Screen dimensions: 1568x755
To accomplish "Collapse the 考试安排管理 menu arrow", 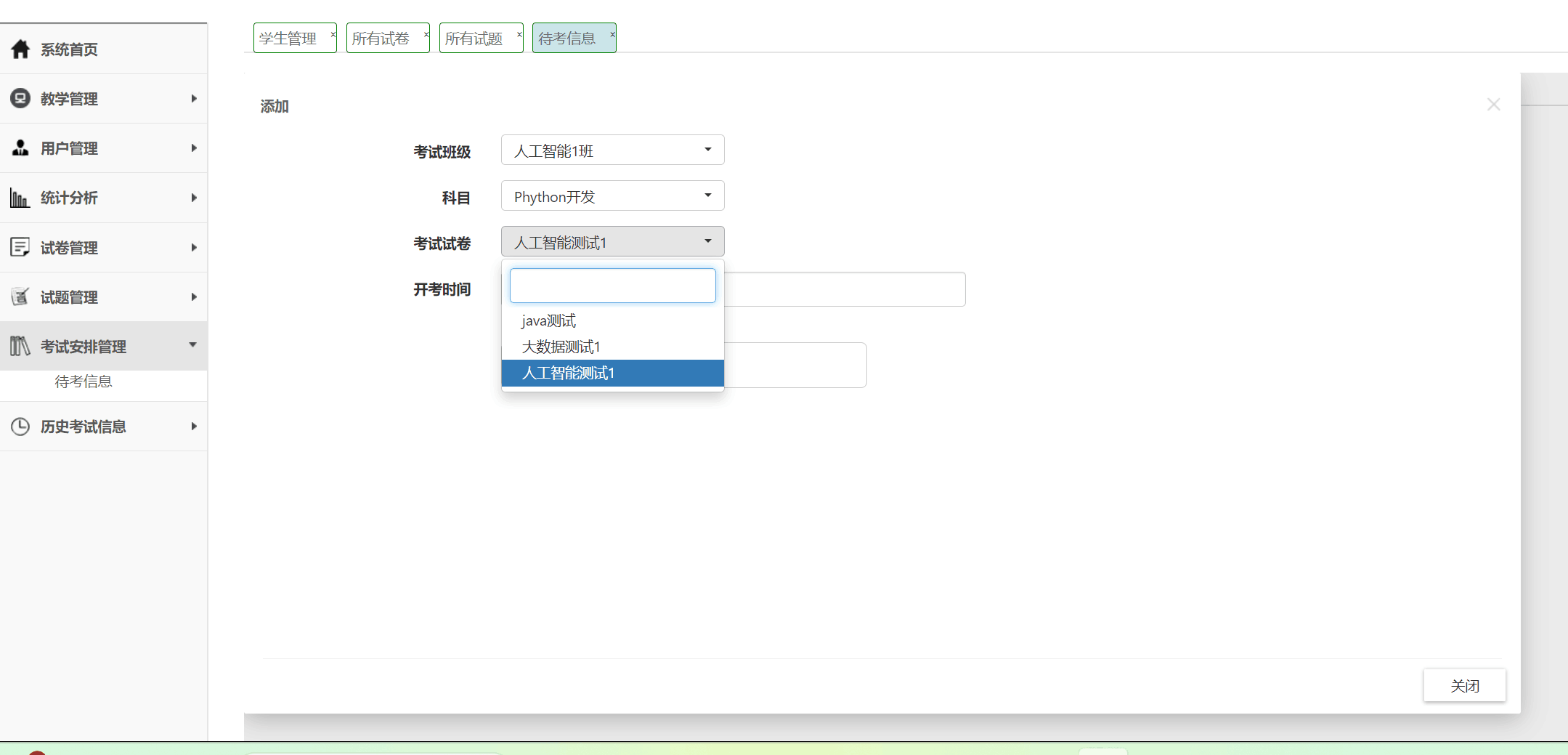I will click(193, 345).
